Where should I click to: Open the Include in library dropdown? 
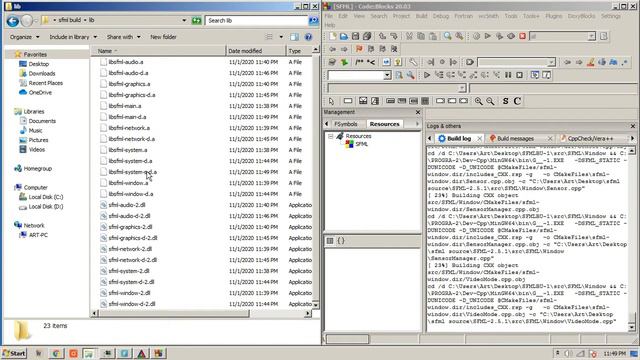(73, 37)
